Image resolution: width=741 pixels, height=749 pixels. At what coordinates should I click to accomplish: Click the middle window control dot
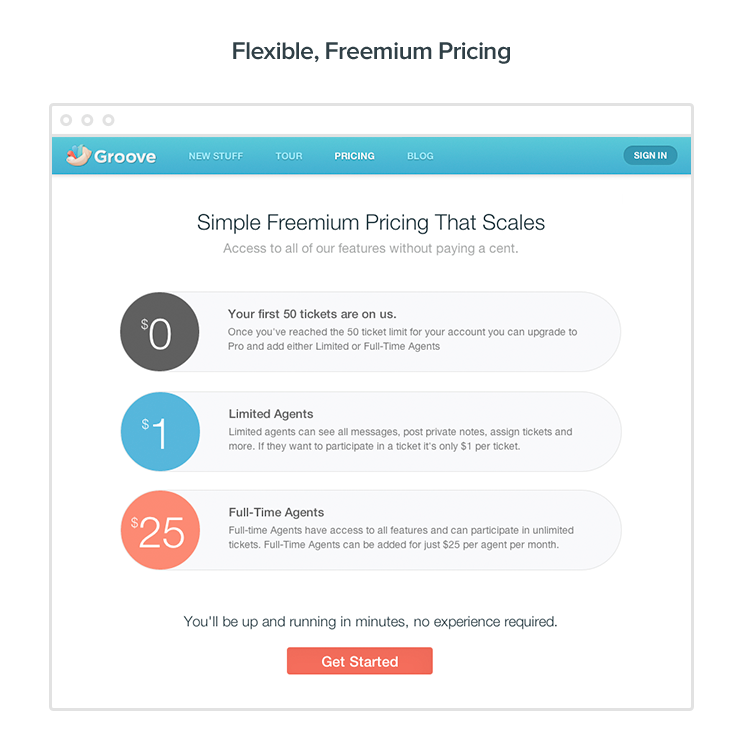click(87, 120)
